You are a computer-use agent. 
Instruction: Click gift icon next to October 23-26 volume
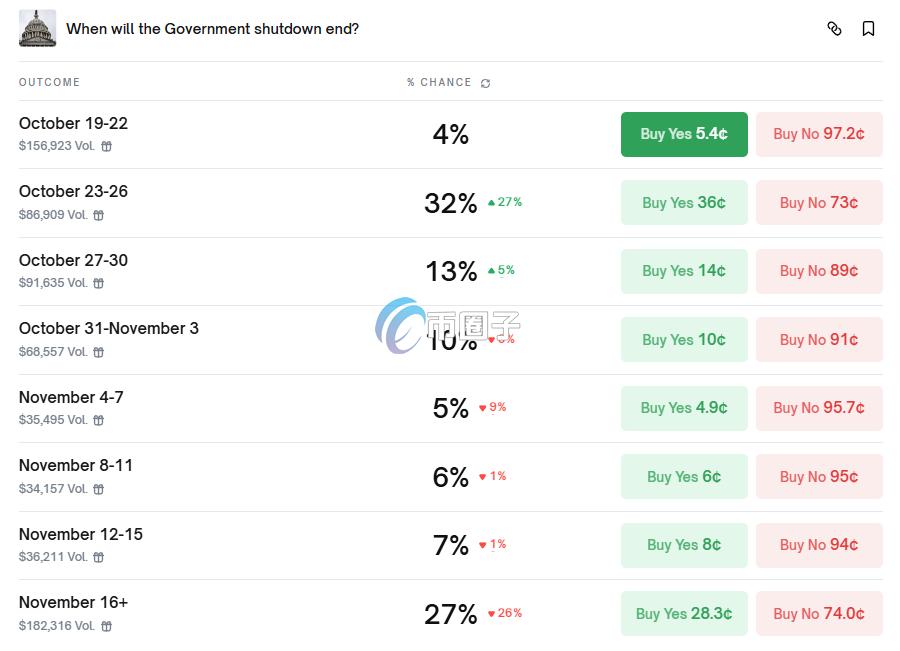99,215
